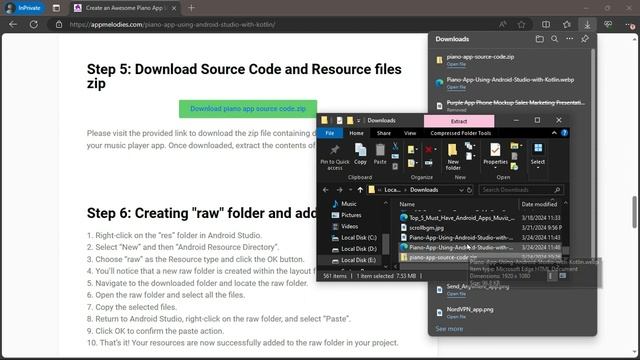Click Explorer back navigation arrow

325,190
